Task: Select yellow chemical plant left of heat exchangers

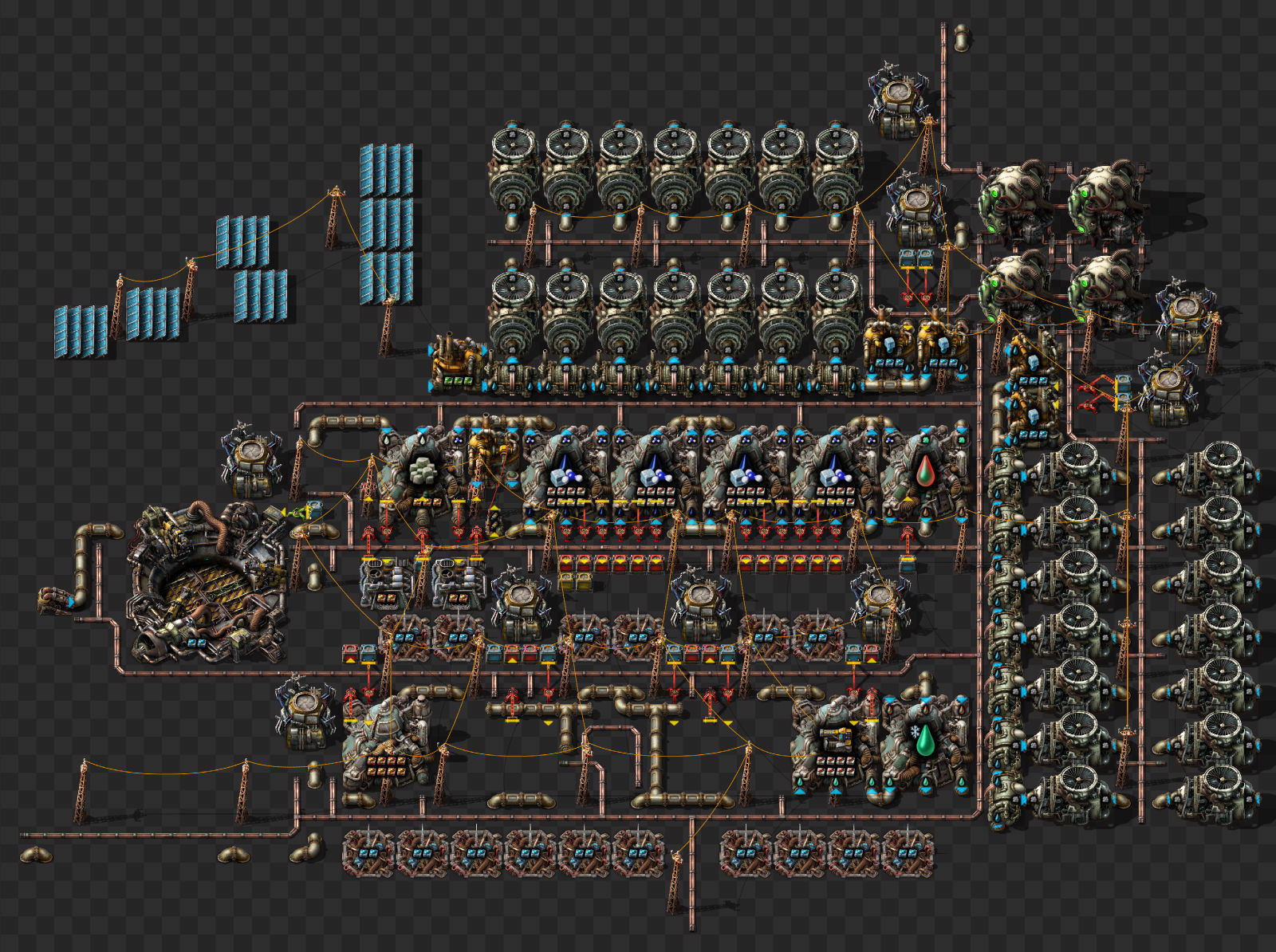Action: [457, 363]
